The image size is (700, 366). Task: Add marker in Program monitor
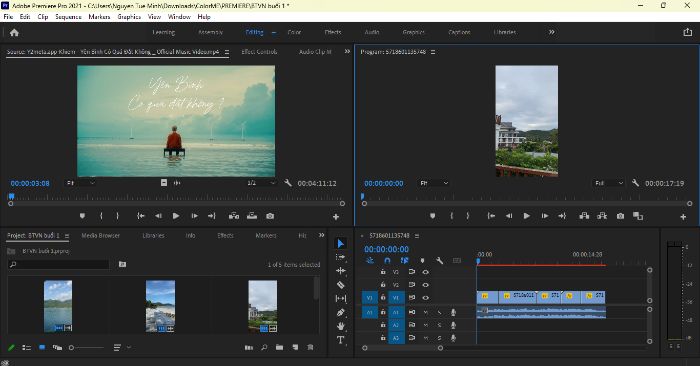point(433,216)
